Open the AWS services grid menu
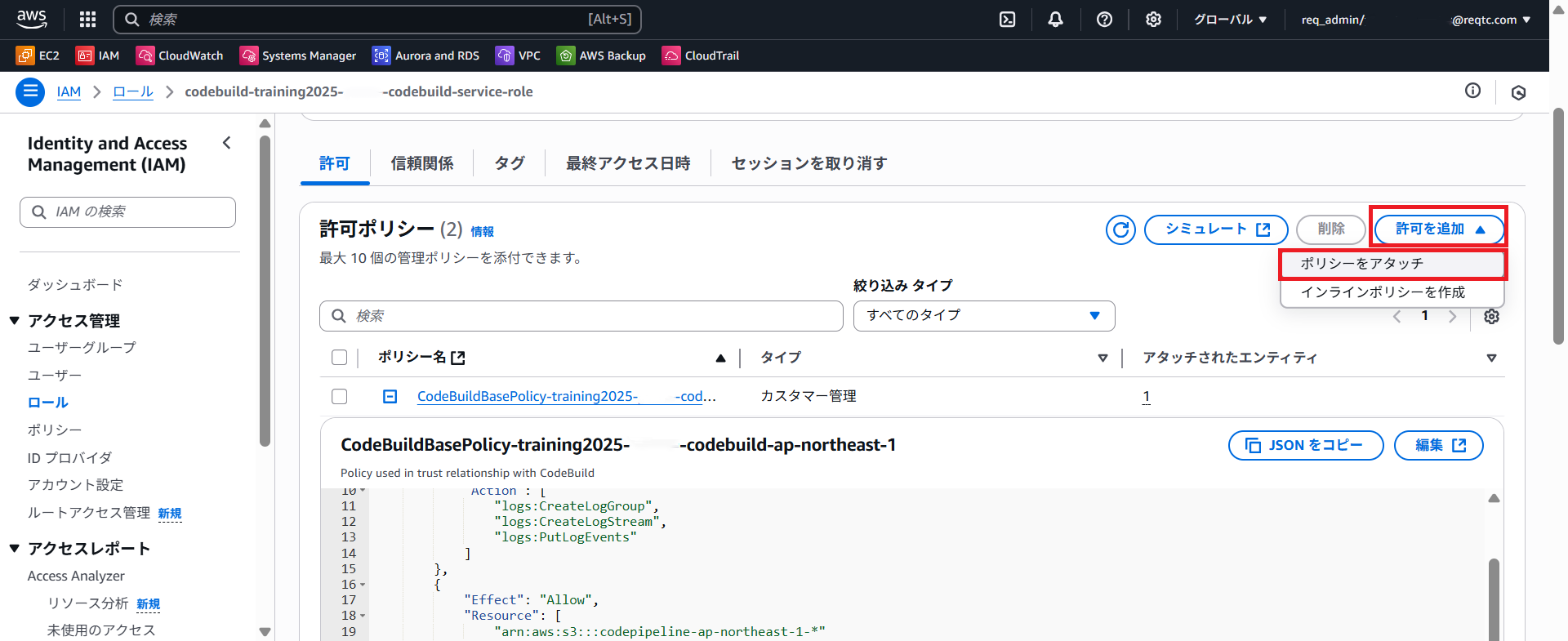Image resolution: width=1568 pixels, height=641 pixels. [x=88, y=20]
